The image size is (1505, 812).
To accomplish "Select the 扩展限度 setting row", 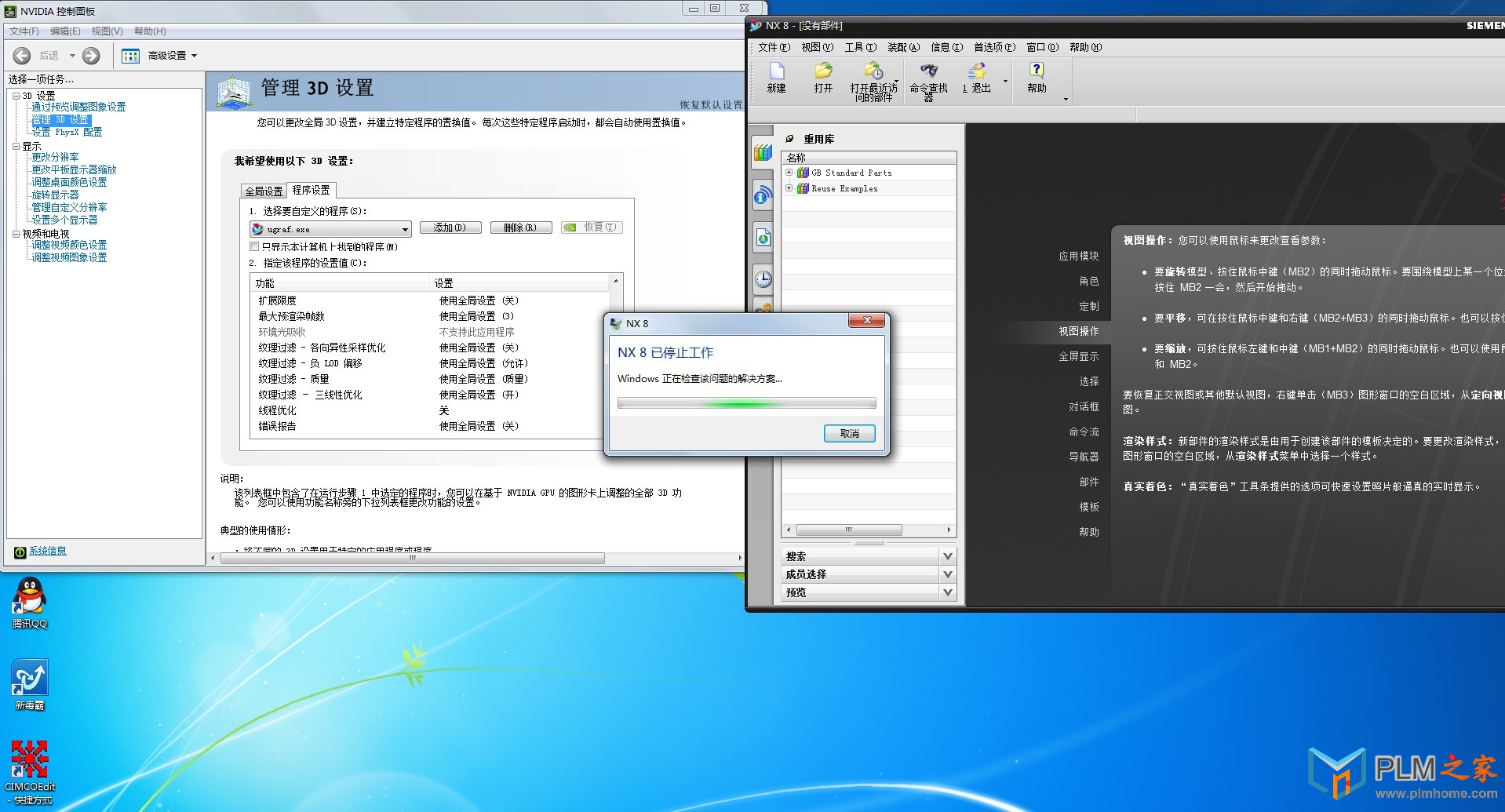I will click(430, 300).
